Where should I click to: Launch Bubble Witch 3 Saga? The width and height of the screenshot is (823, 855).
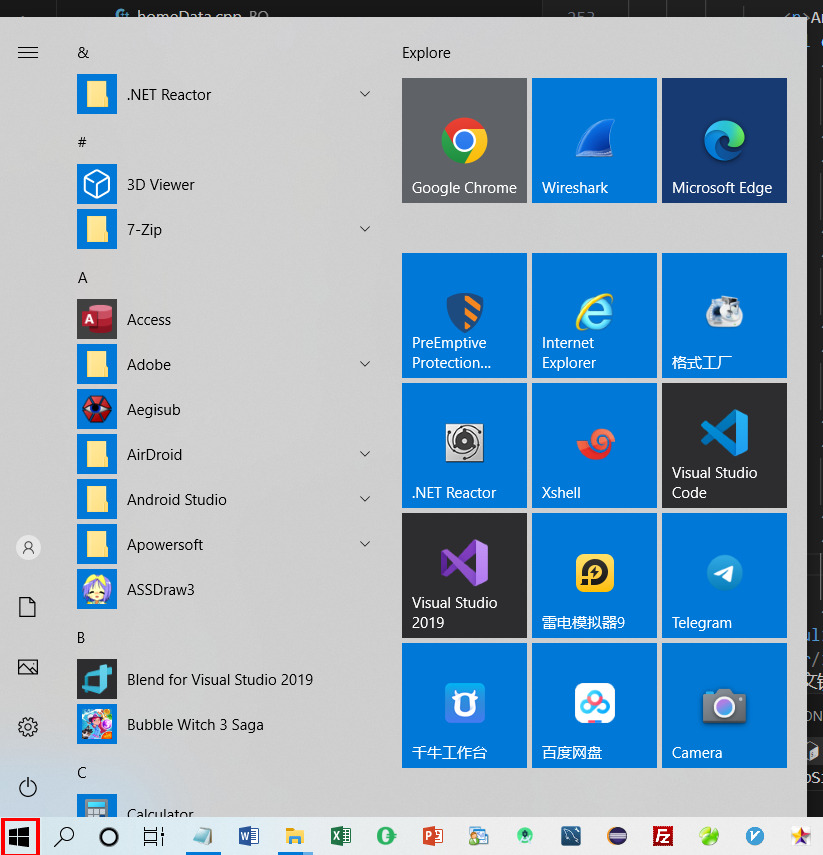coord(226,724)
